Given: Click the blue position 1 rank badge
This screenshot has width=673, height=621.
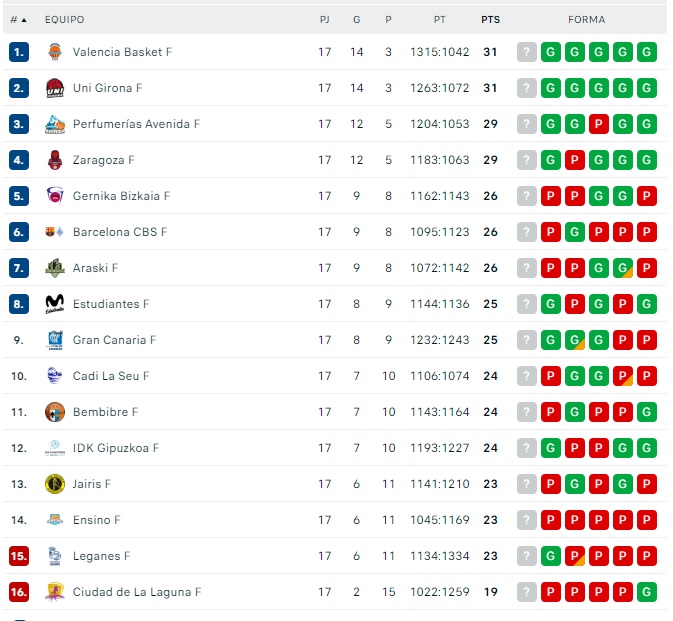Looking at the screenshot, I should pos(18,52).
